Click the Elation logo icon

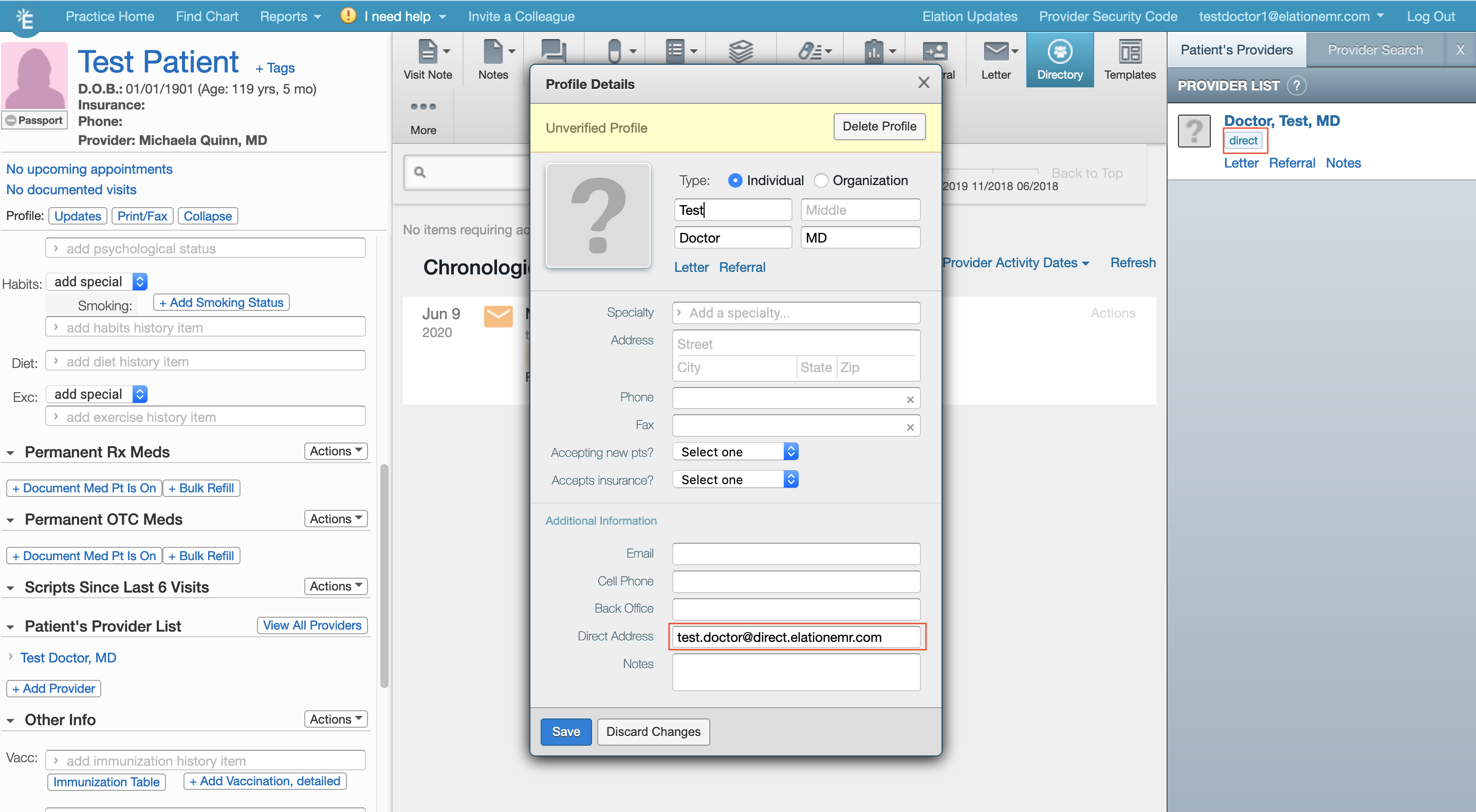[x=25, y=18]
